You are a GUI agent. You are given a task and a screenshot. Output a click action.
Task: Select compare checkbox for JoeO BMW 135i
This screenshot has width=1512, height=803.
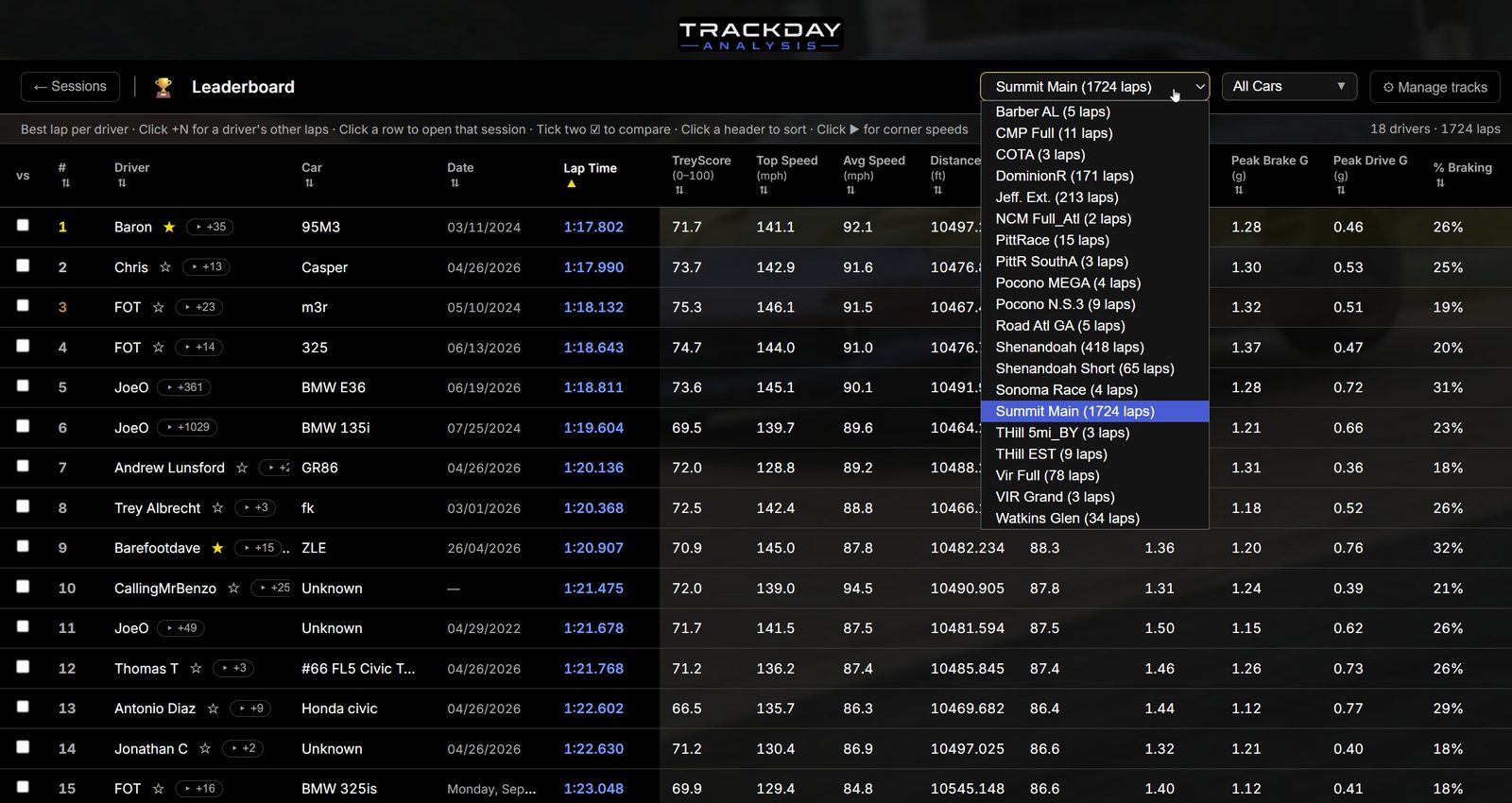(x=23, y=426)
